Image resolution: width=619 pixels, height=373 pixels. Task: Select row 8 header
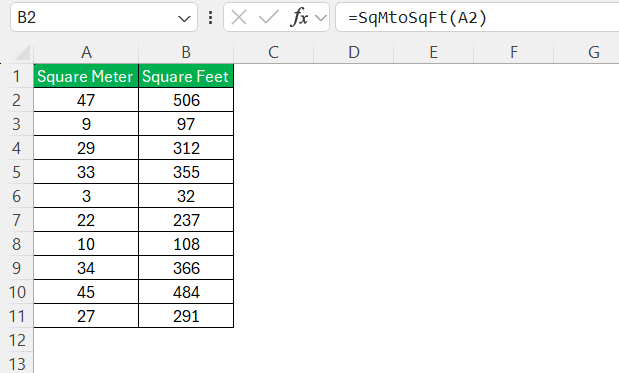point(17,244)
